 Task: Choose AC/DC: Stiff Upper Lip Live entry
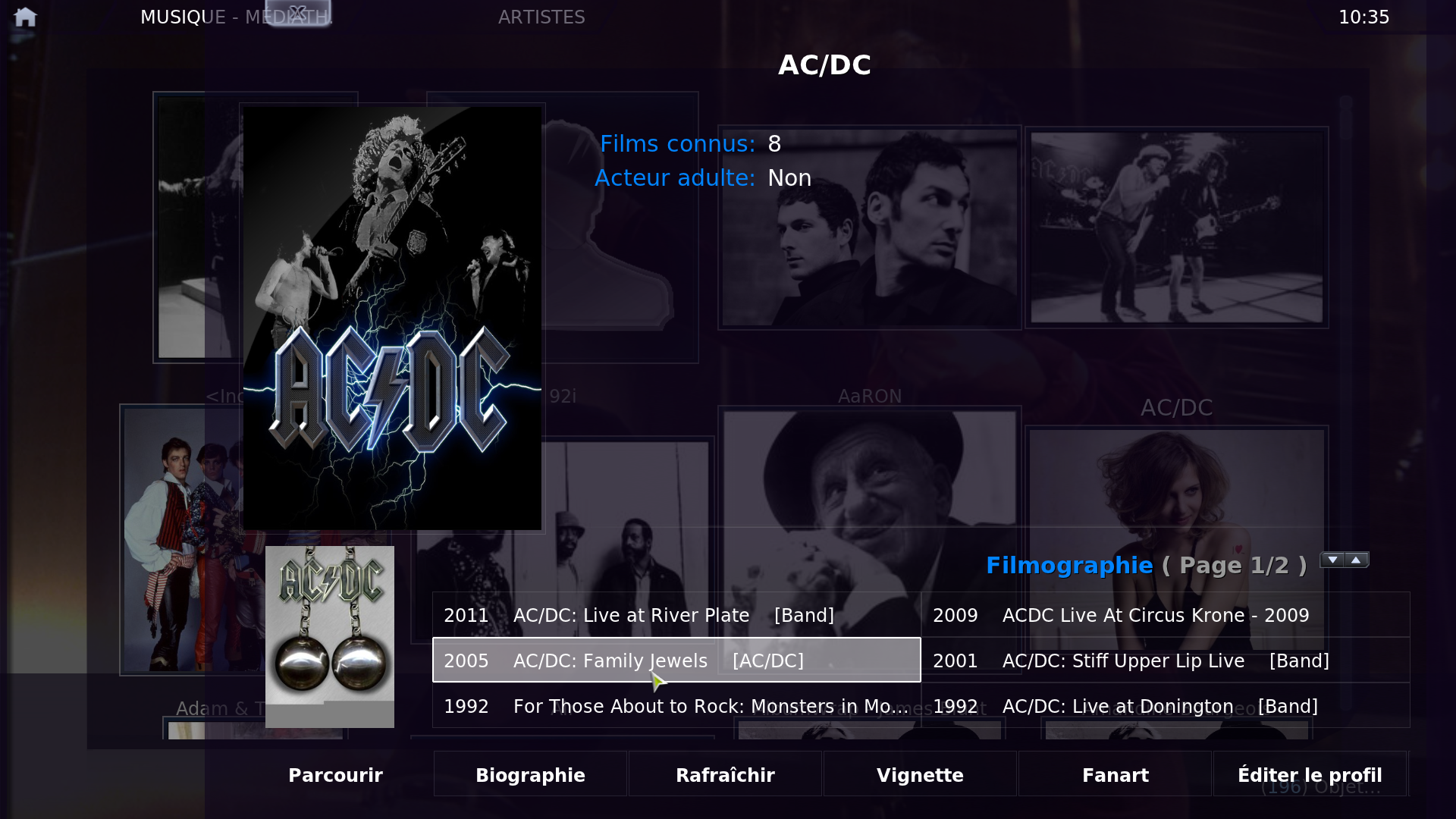tap(1166, 661)
